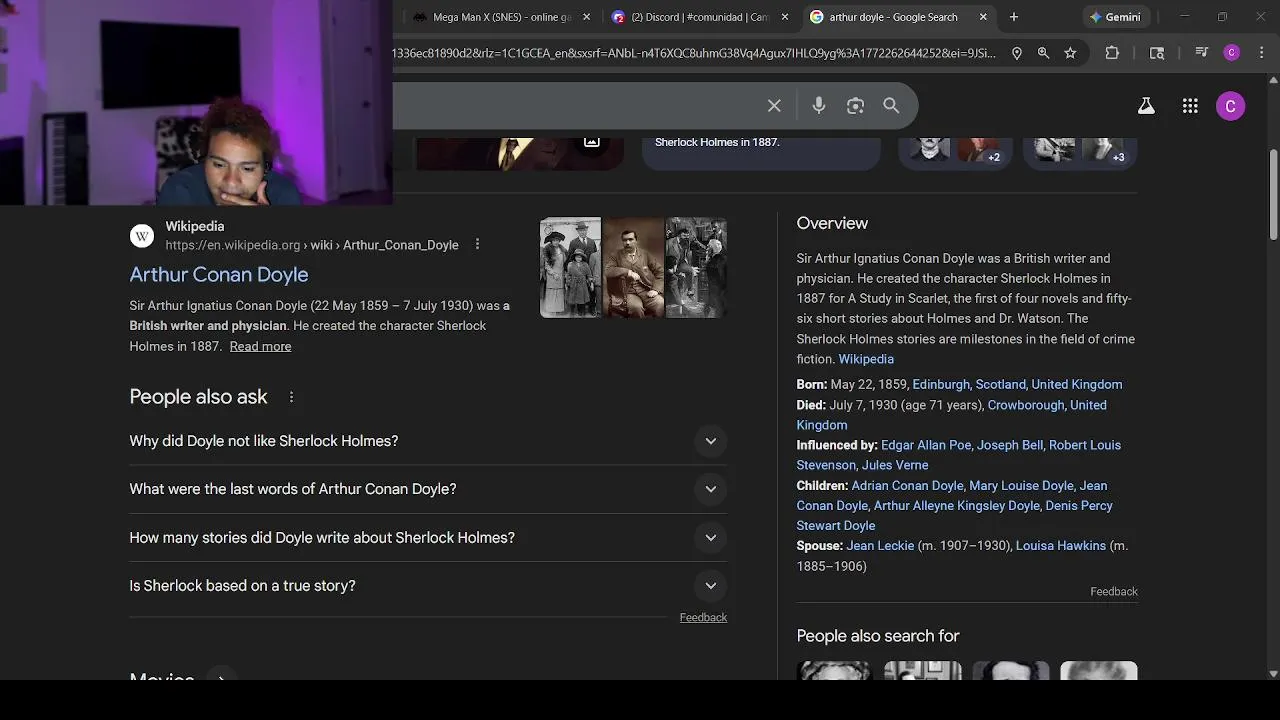Open seated portrait thumbnail in Wikipedia result
The width and height of the screenshot is (1280, 720).
pyautogui.click(x=633, y=268)
